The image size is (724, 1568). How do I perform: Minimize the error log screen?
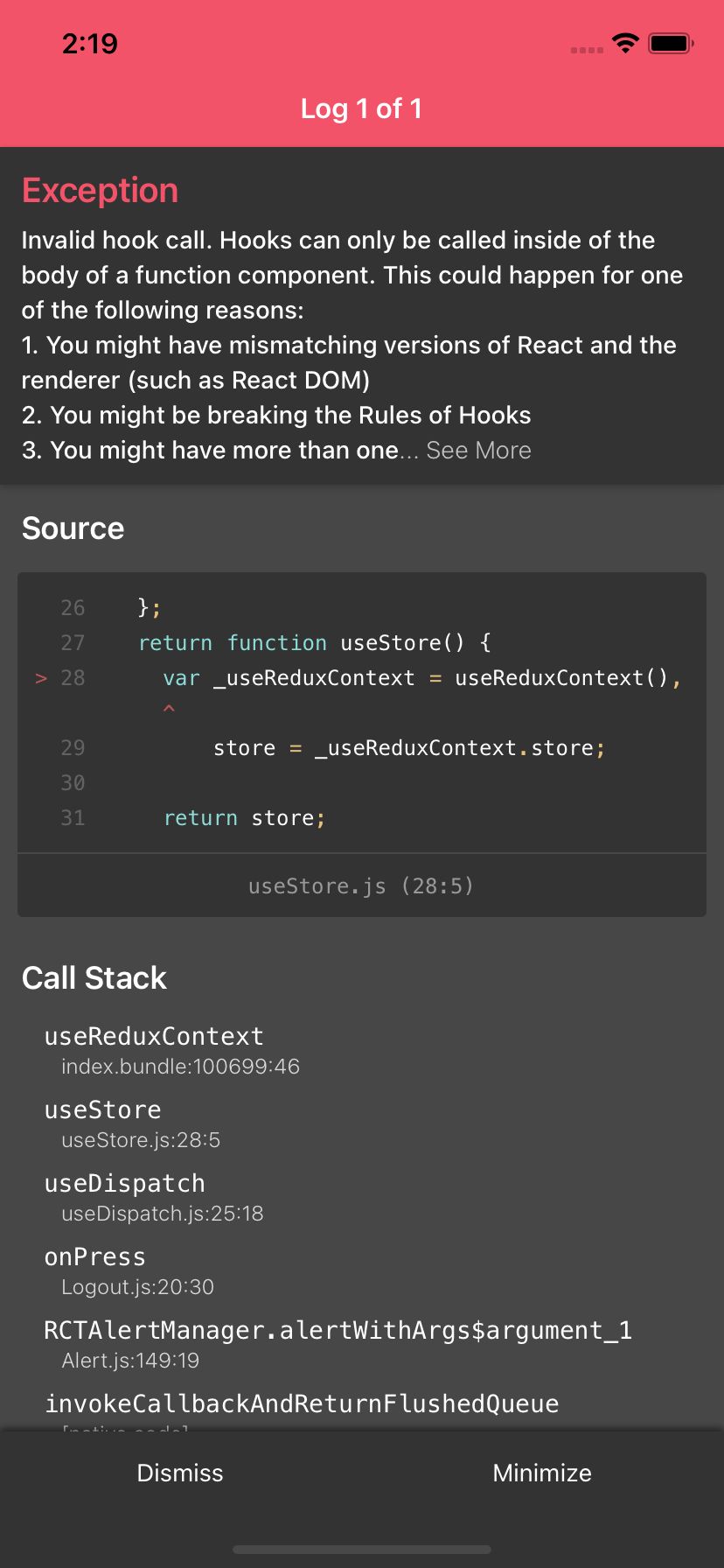pyautogui.click(x=542, y=1473)
